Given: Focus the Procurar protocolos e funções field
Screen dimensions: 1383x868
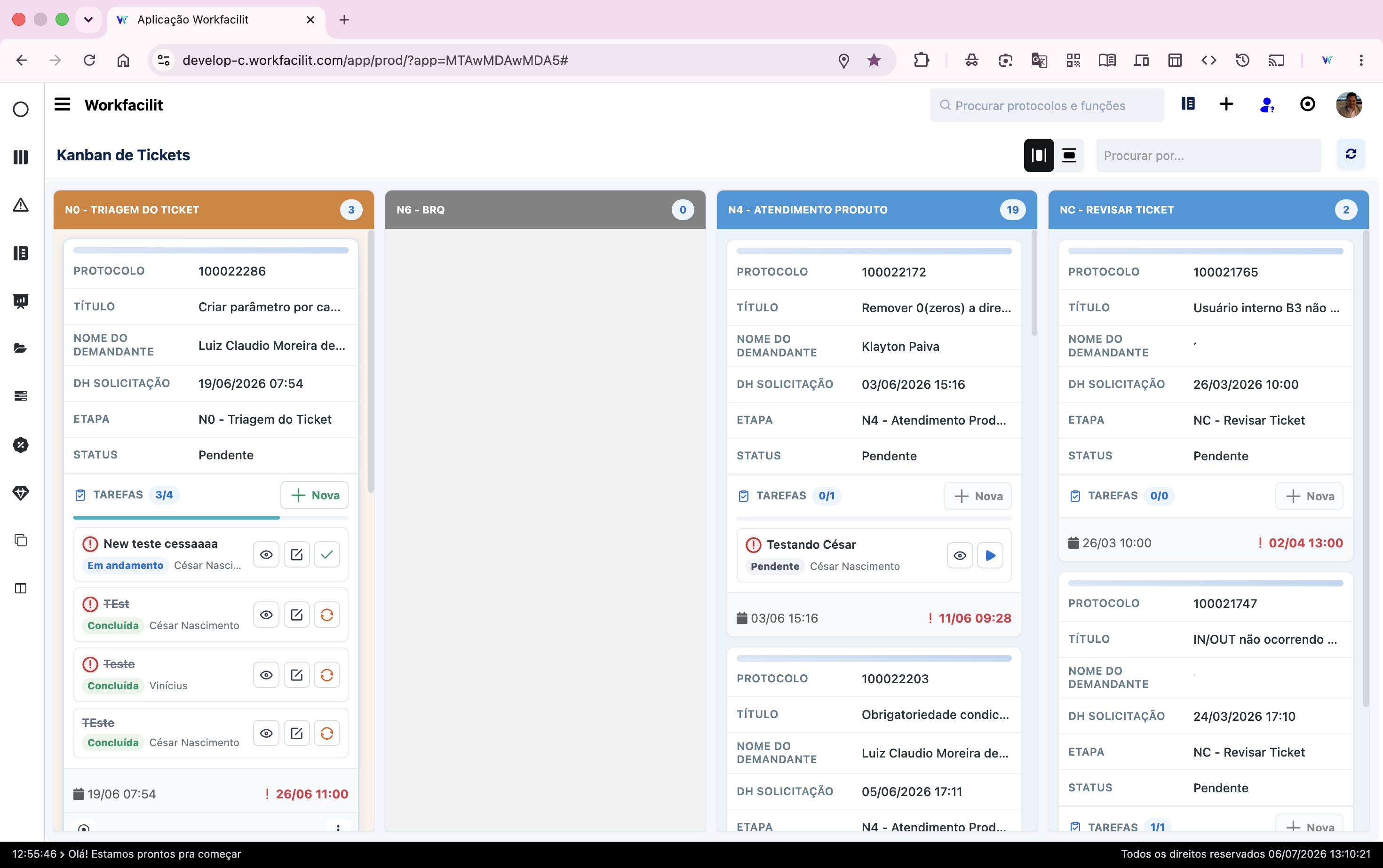Looking at the screenshot, I should coord(1047,105).
